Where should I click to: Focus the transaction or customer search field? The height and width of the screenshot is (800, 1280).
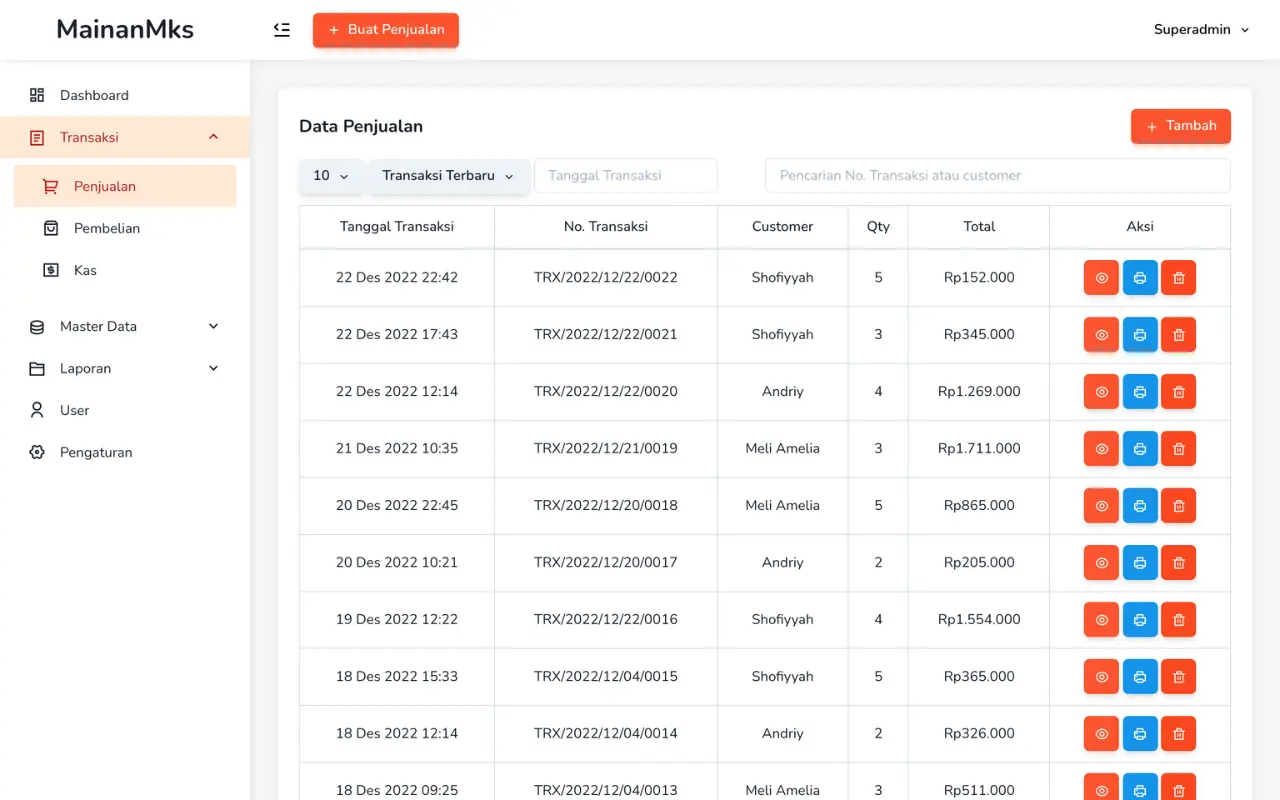(997, 176)
